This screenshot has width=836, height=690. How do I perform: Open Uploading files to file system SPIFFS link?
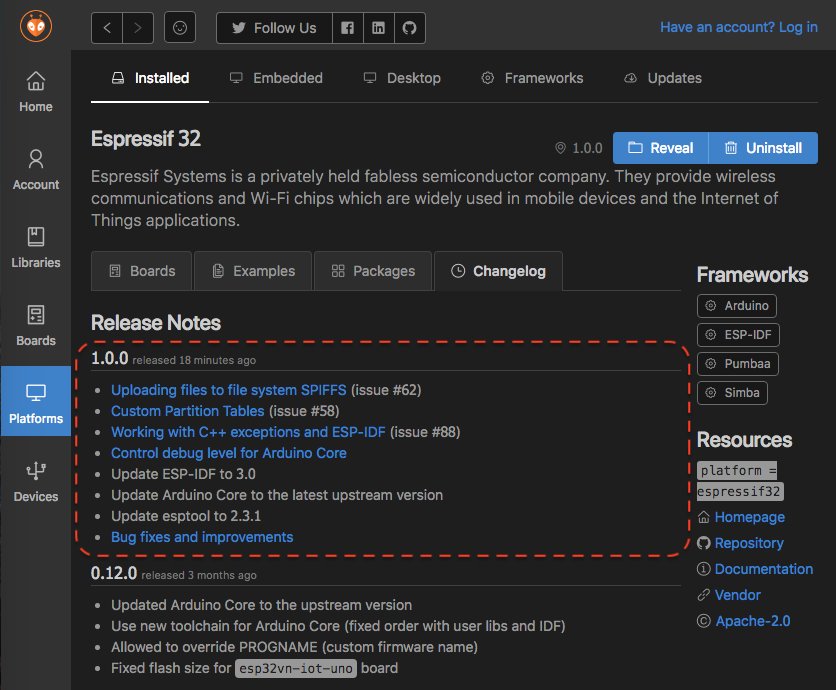point(229,390)
